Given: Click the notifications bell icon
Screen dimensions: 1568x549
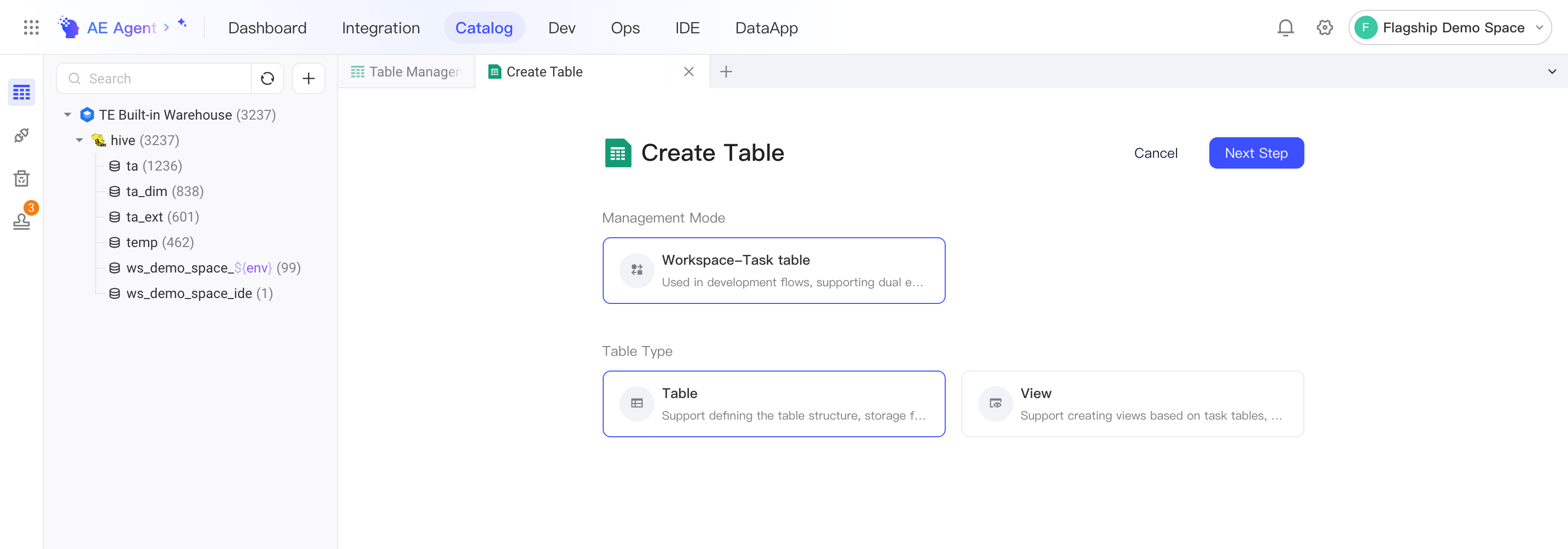Looking at the screenshot, I should pos(1285,27).
